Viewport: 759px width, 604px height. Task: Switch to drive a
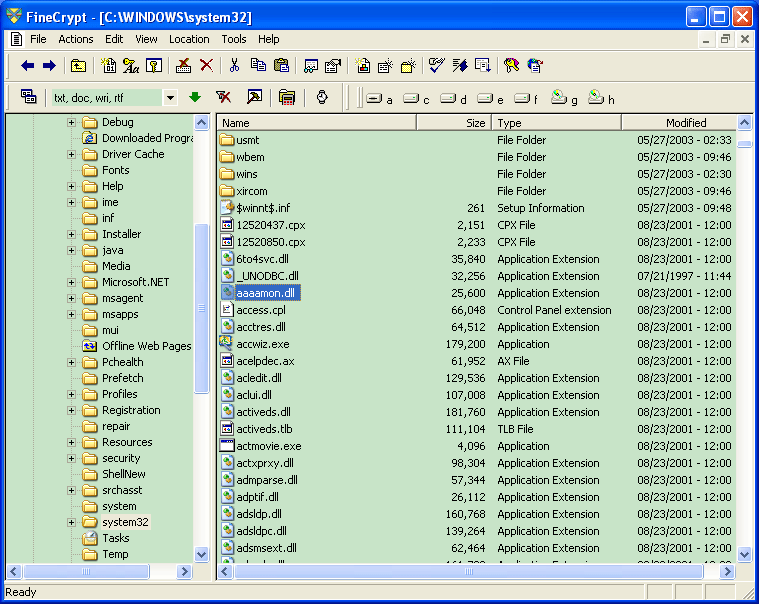[x=379, y=99]
